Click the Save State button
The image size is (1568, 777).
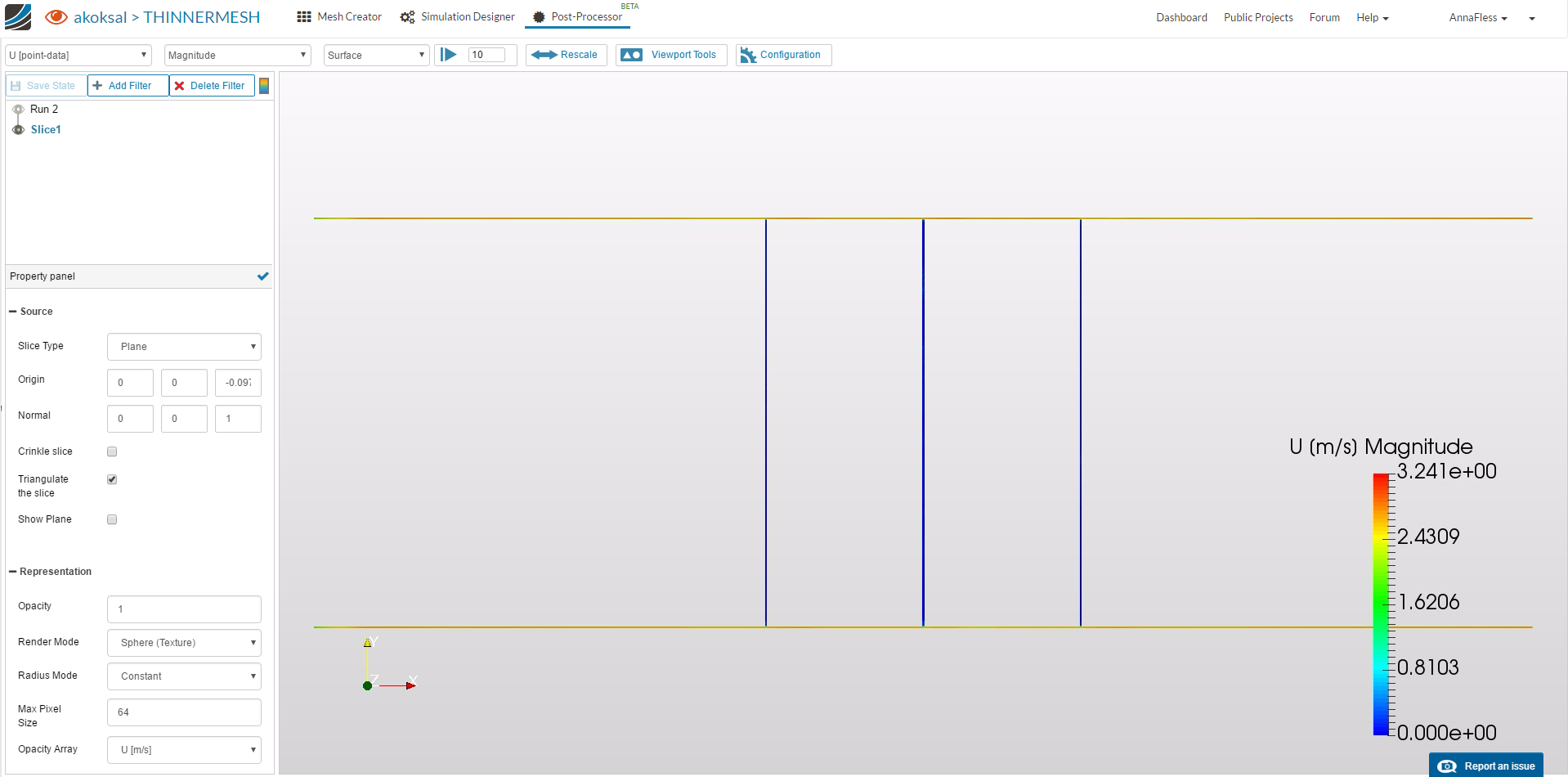point(47,85)
